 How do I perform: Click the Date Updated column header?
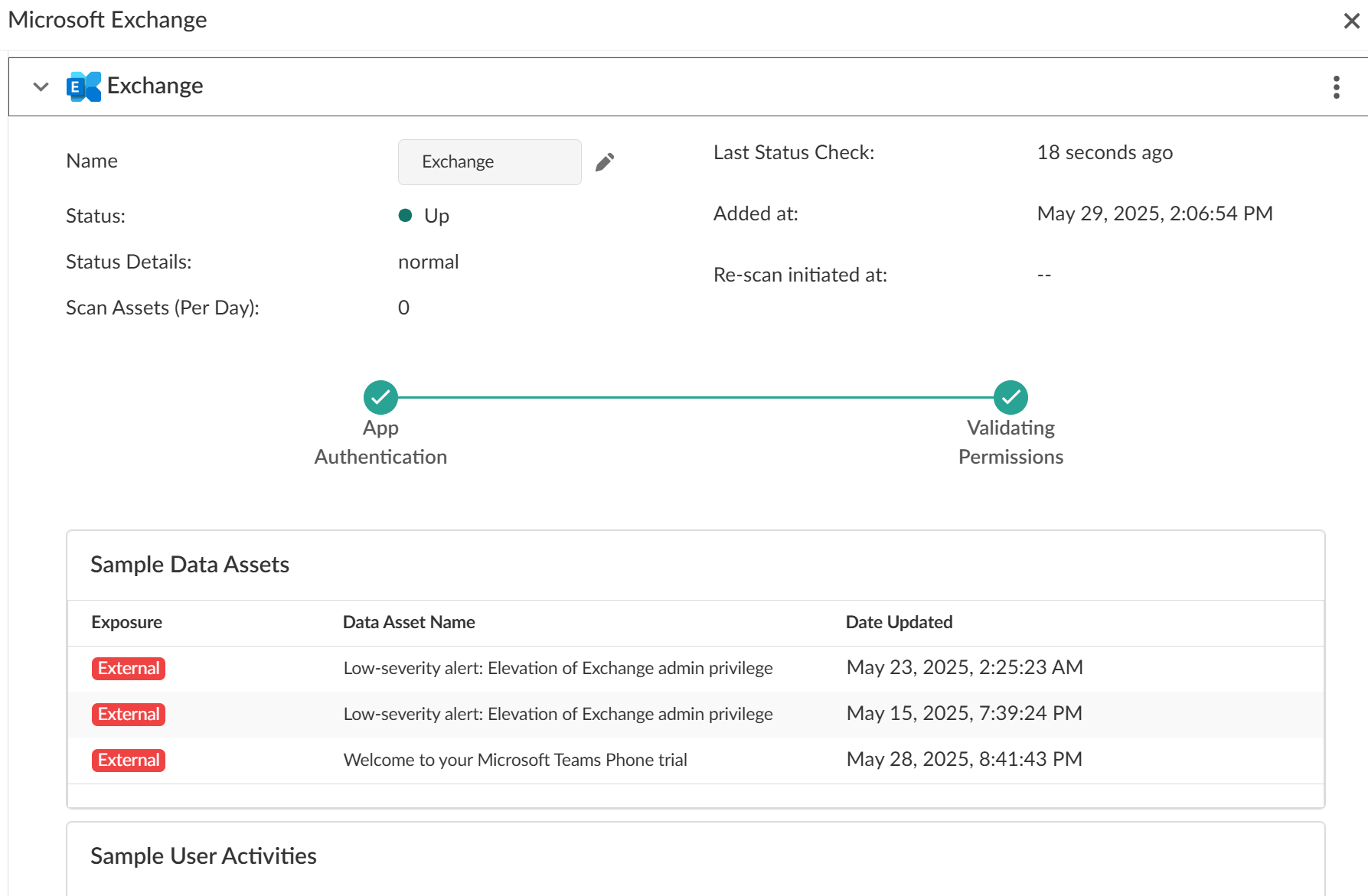coord(899,622)
